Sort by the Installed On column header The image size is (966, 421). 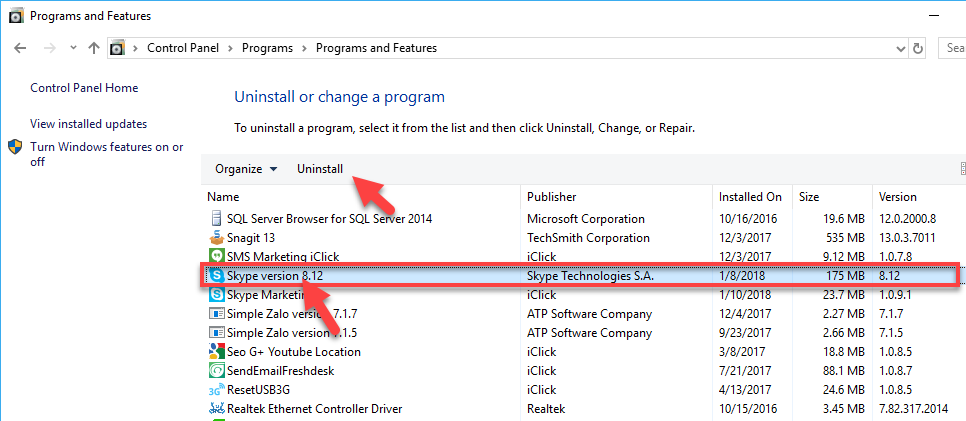[750, 197]
